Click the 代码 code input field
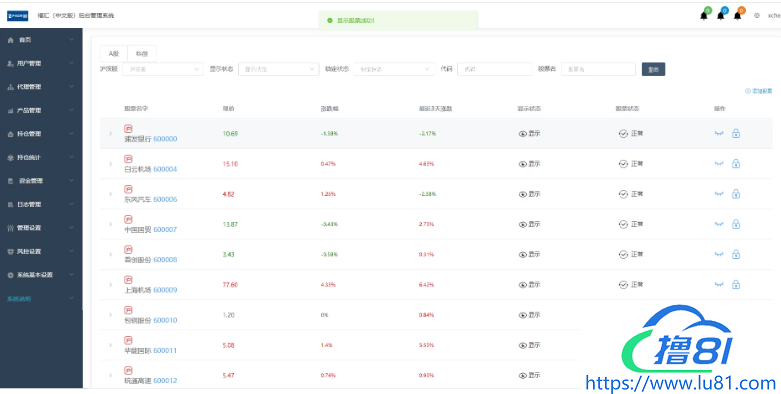Image resolution: width=781 pixels, height=394 pixels. 495,69
